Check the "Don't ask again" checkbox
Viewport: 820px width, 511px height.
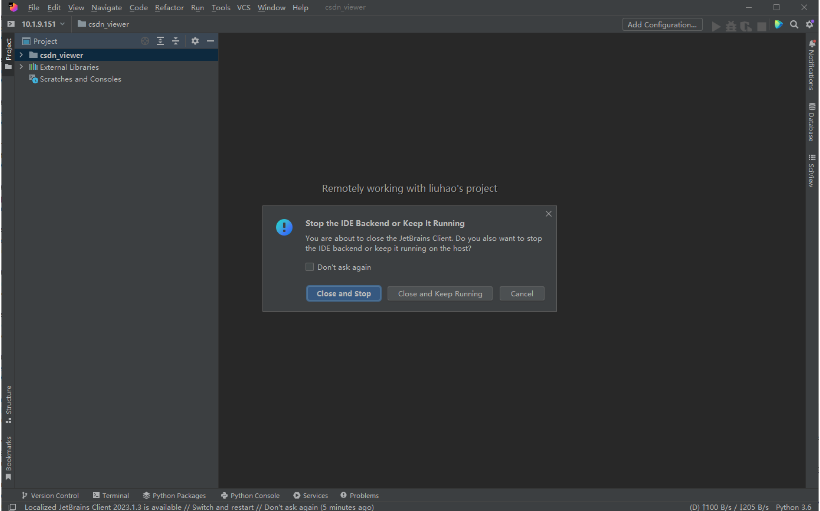(310, 267)
